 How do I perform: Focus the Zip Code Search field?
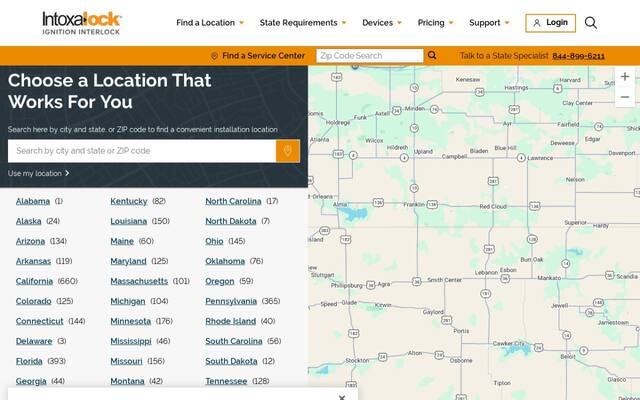click(x=370, y=56)
